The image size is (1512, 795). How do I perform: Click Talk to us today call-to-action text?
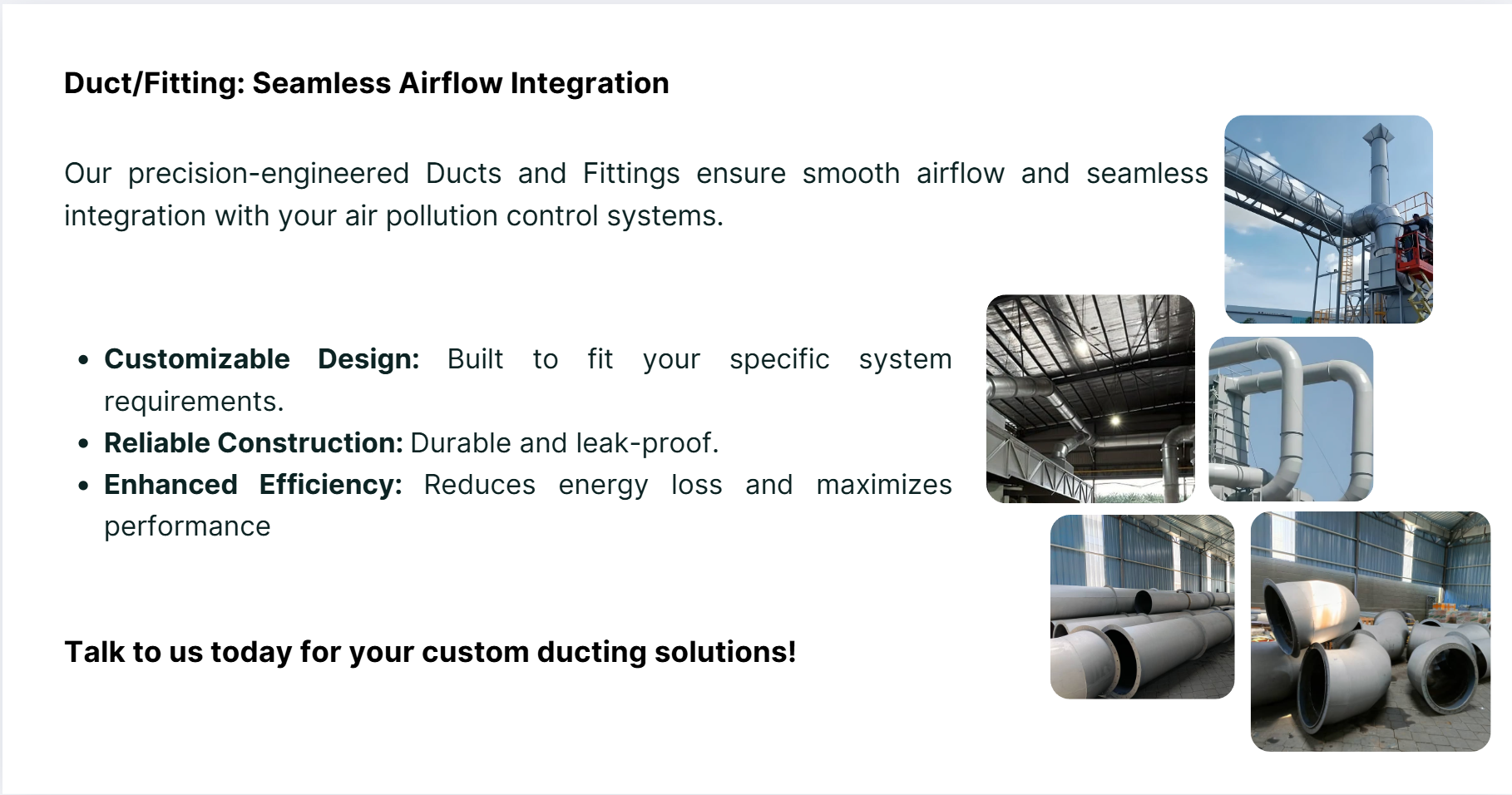(x=430, y=652)
